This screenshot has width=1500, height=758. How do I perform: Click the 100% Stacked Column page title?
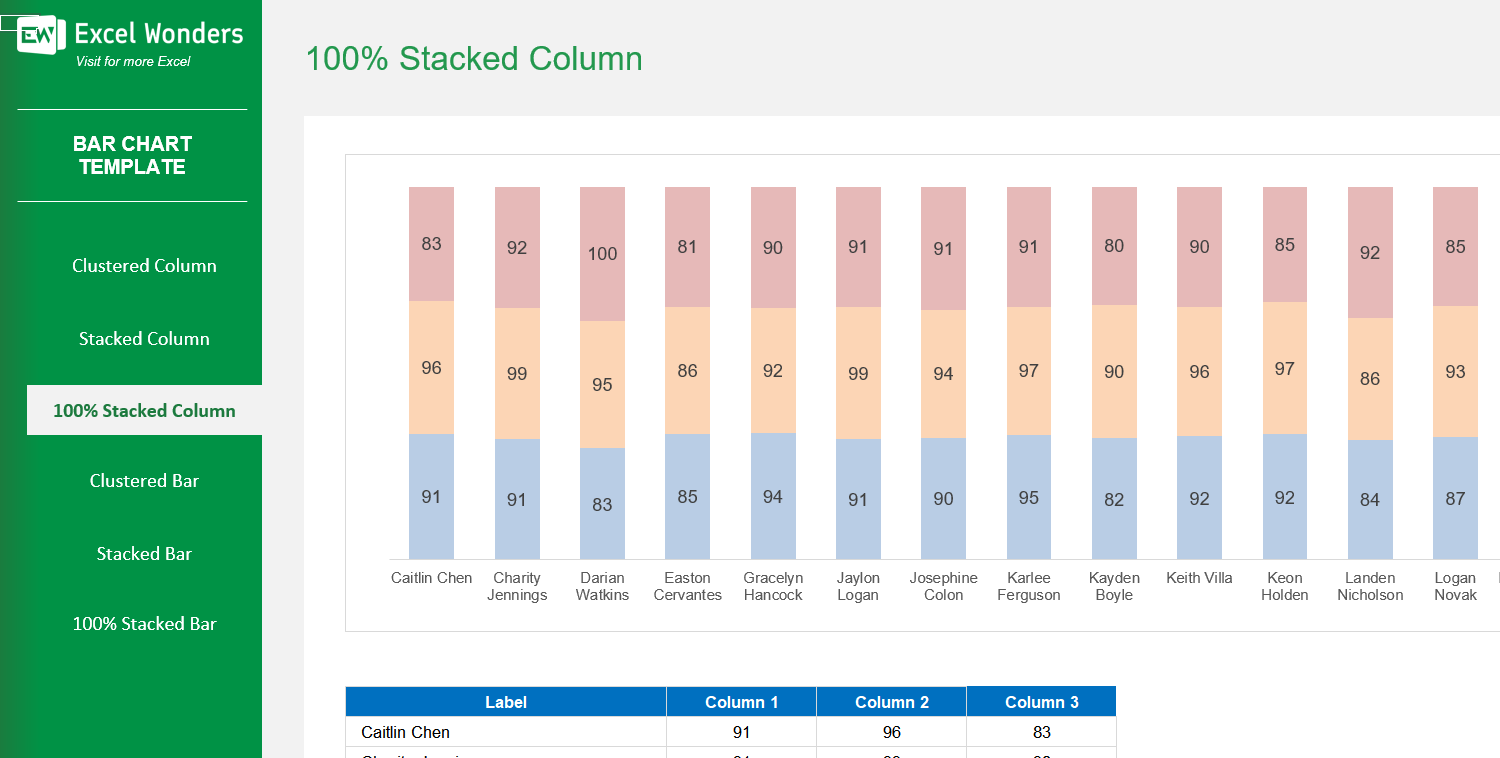[x=475, y=58]
